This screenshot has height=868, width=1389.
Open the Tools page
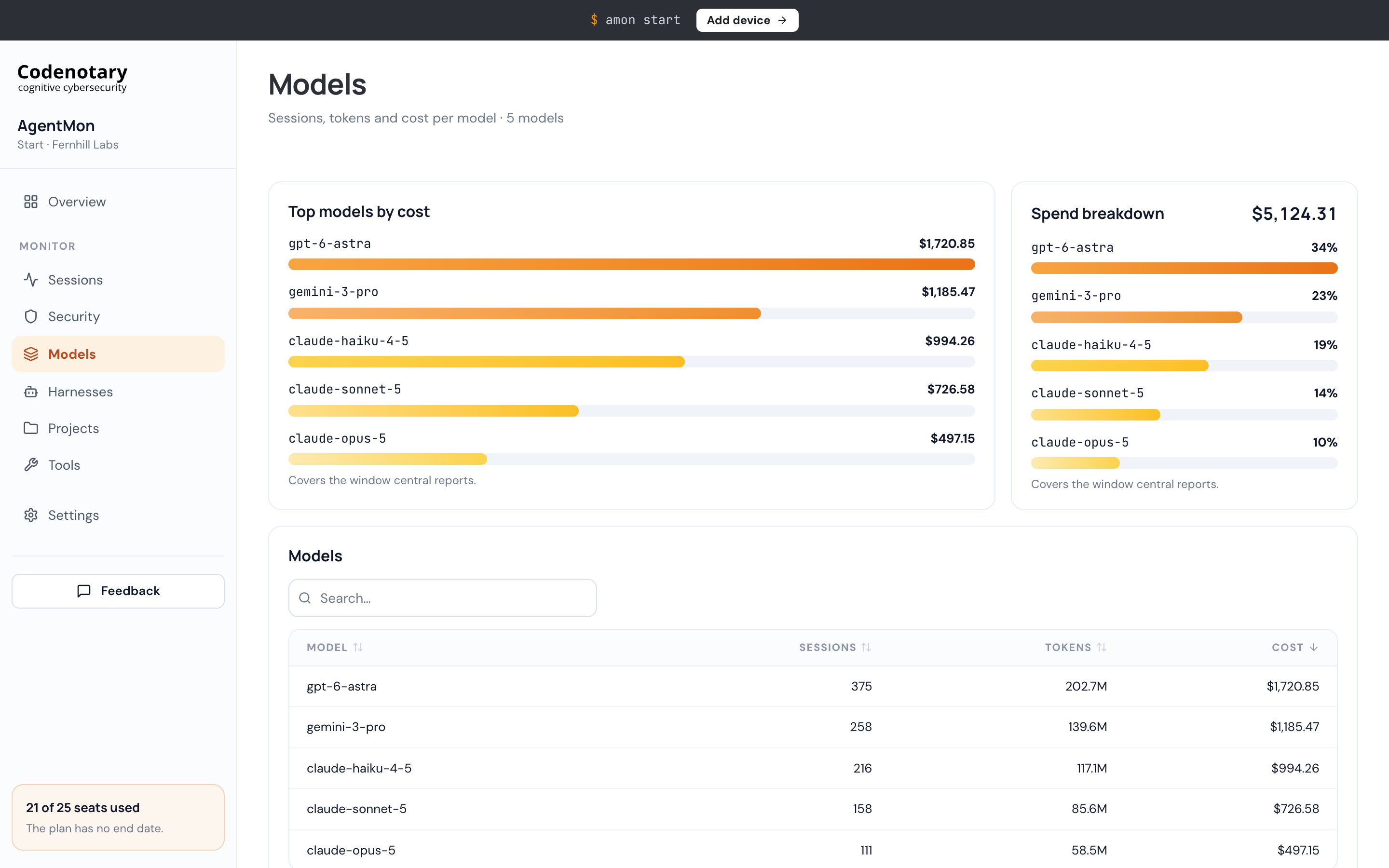pos(118,465)
